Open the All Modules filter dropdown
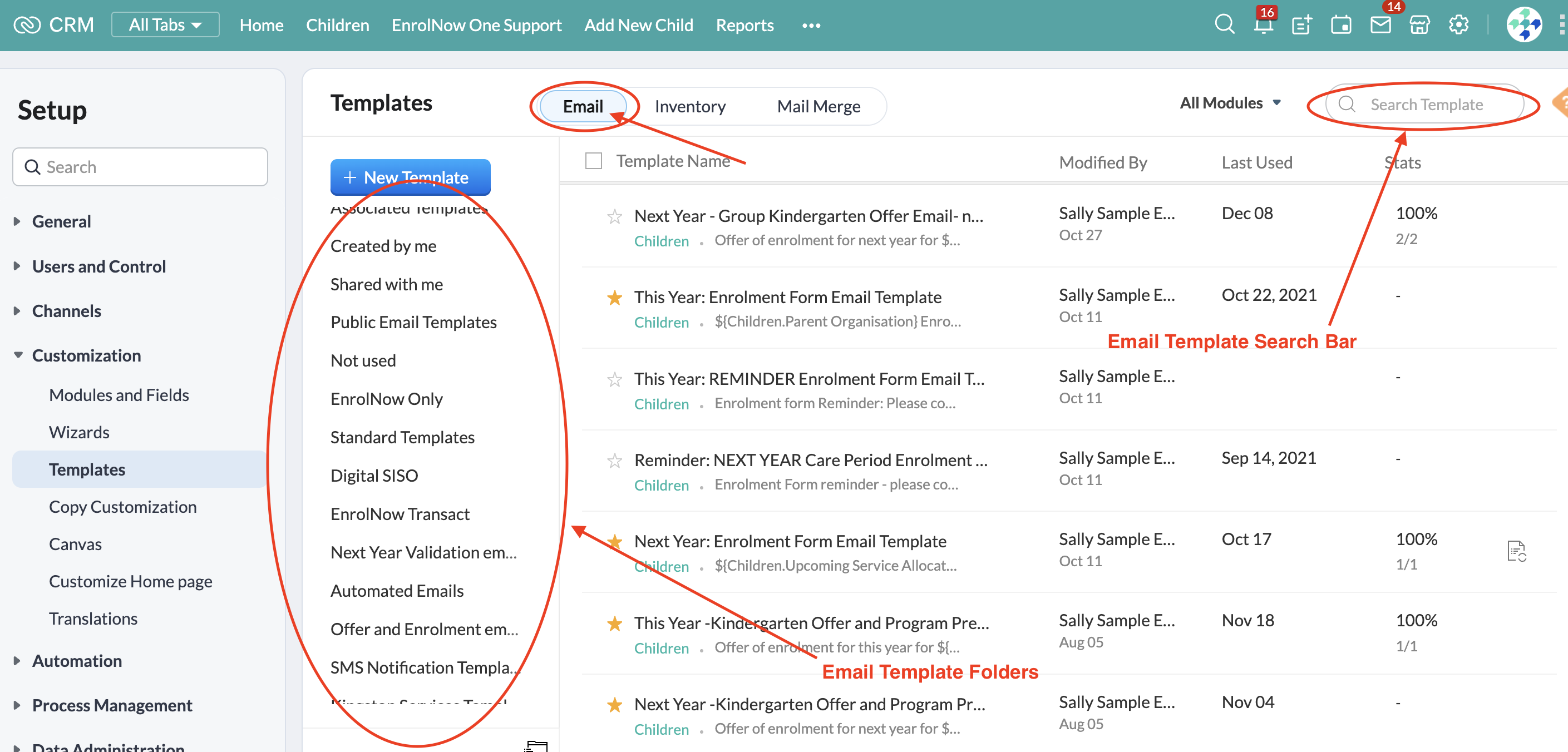 tap(1230, 103)
